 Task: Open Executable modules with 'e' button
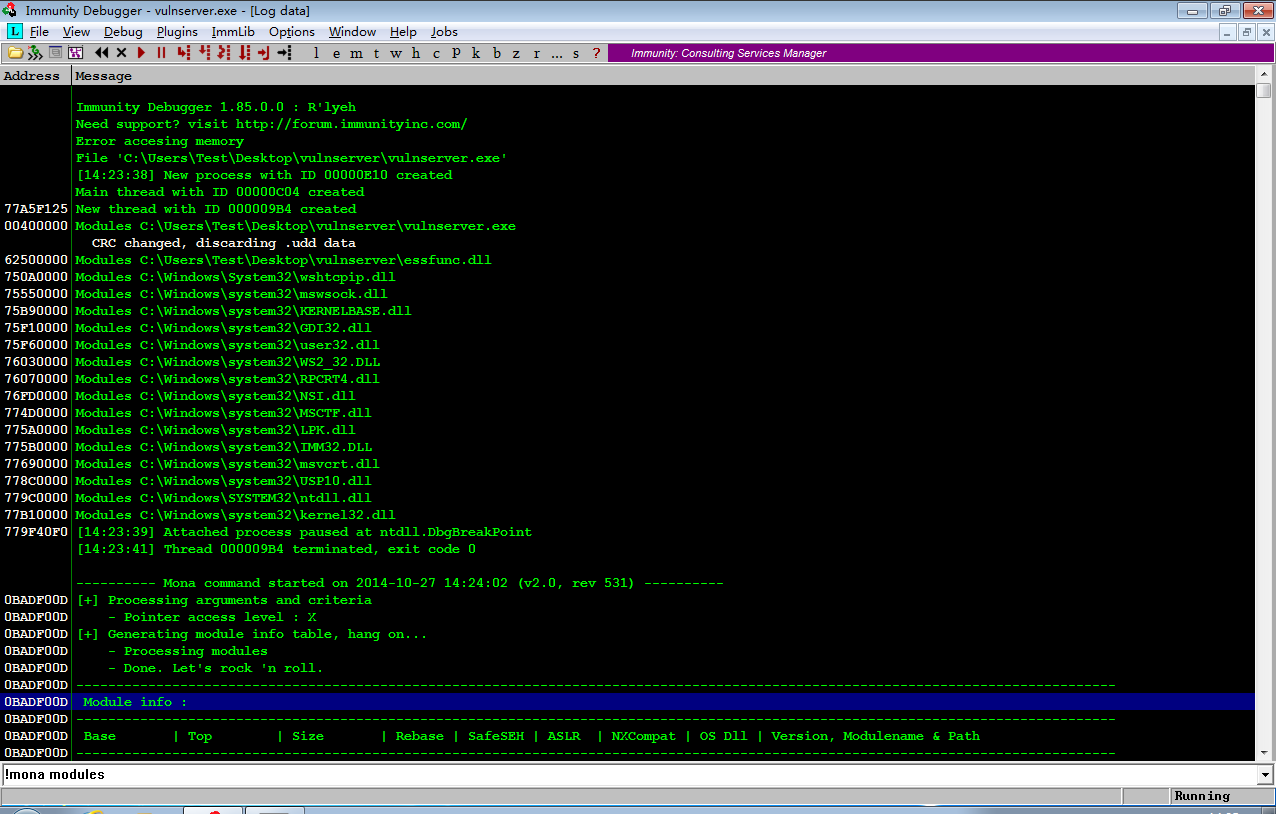point(337,53)
